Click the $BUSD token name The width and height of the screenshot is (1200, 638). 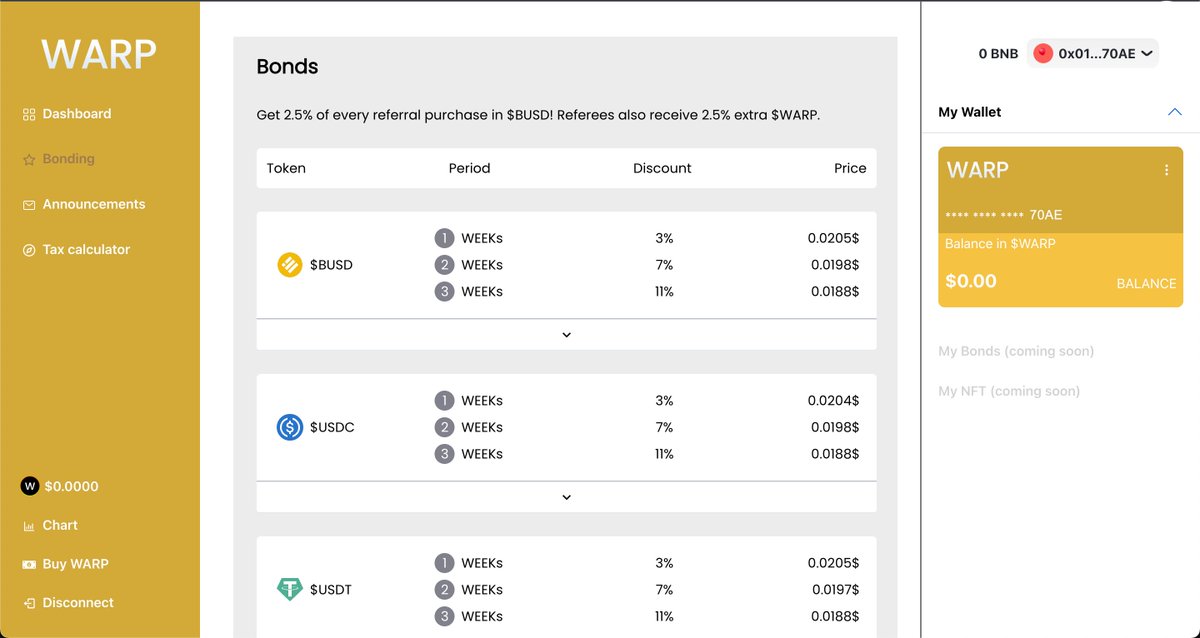tap(331, 265)
